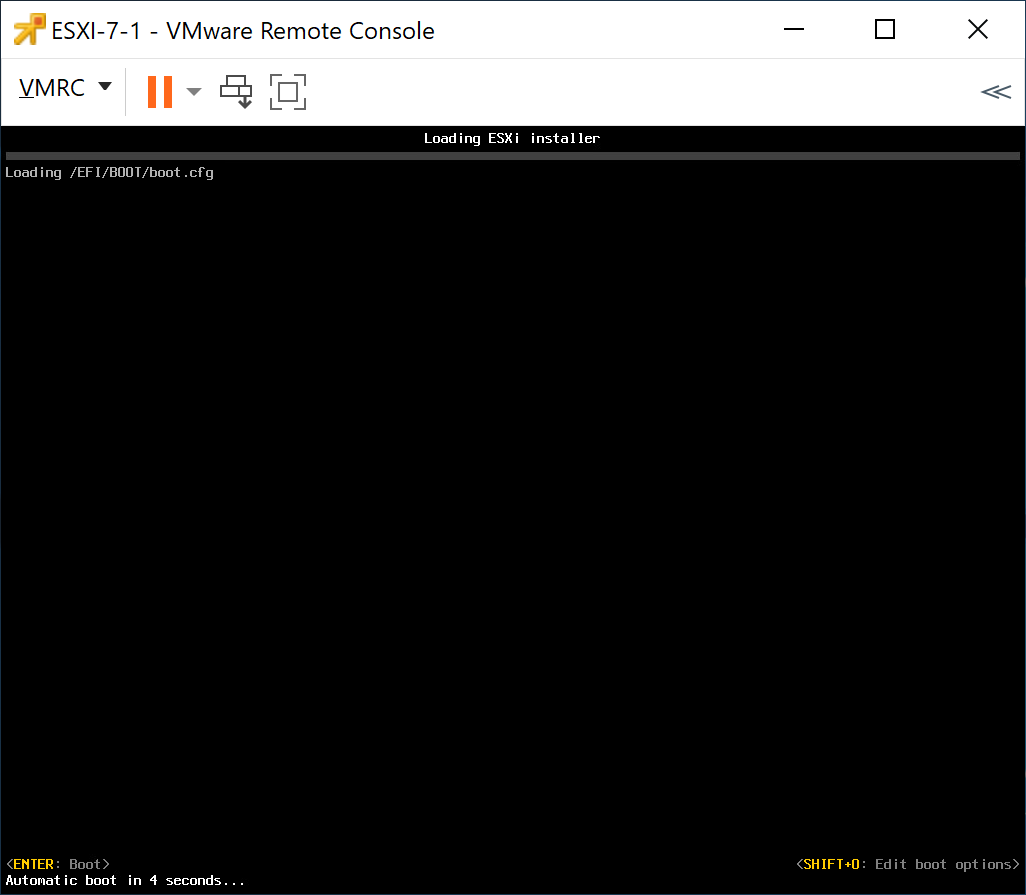Click the ESXi installer loading progress bar
The image size is (1026, 895).
point(512,156)
